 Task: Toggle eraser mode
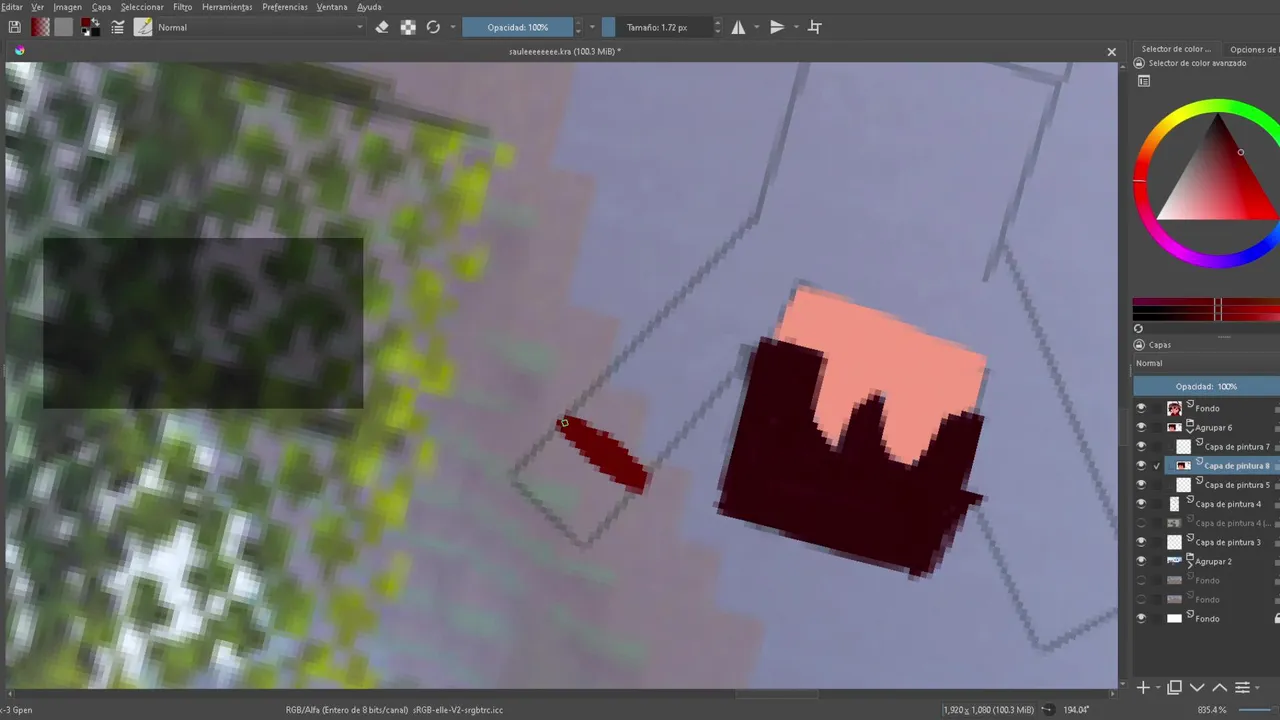(x=381, y=27)
